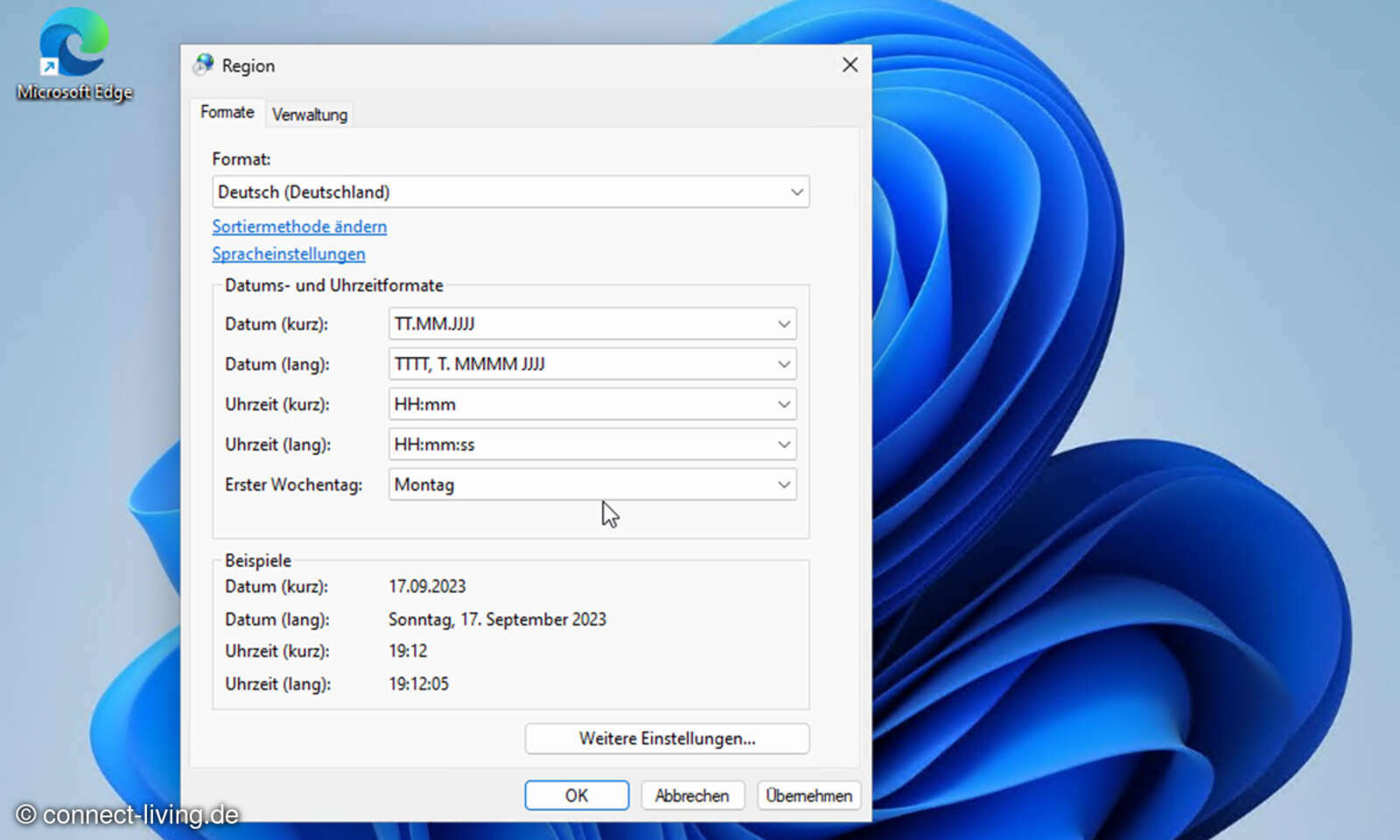Switch to the Verwaltung tab
The image size is (1400, 840).
[x=310, y=114]
